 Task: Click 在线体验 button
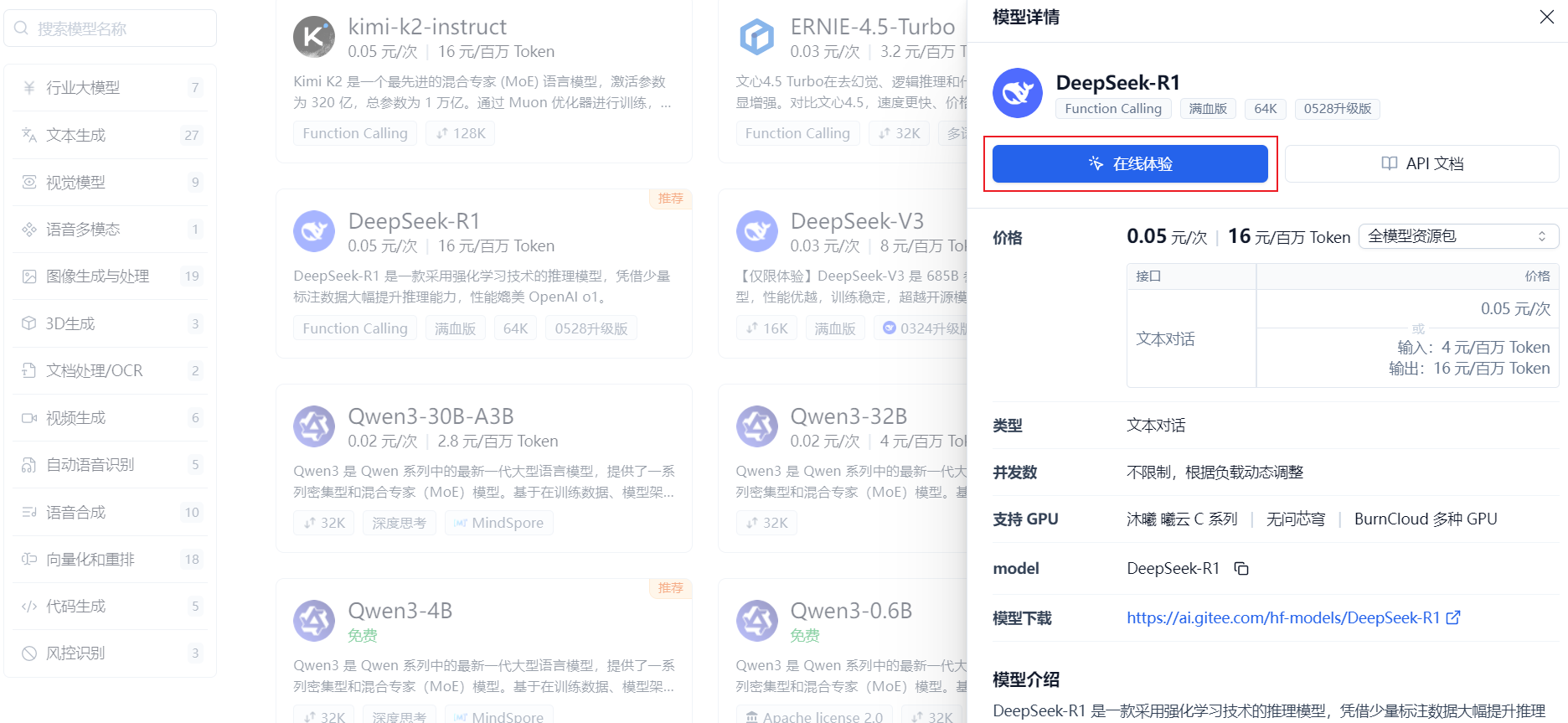[1130, 163]
